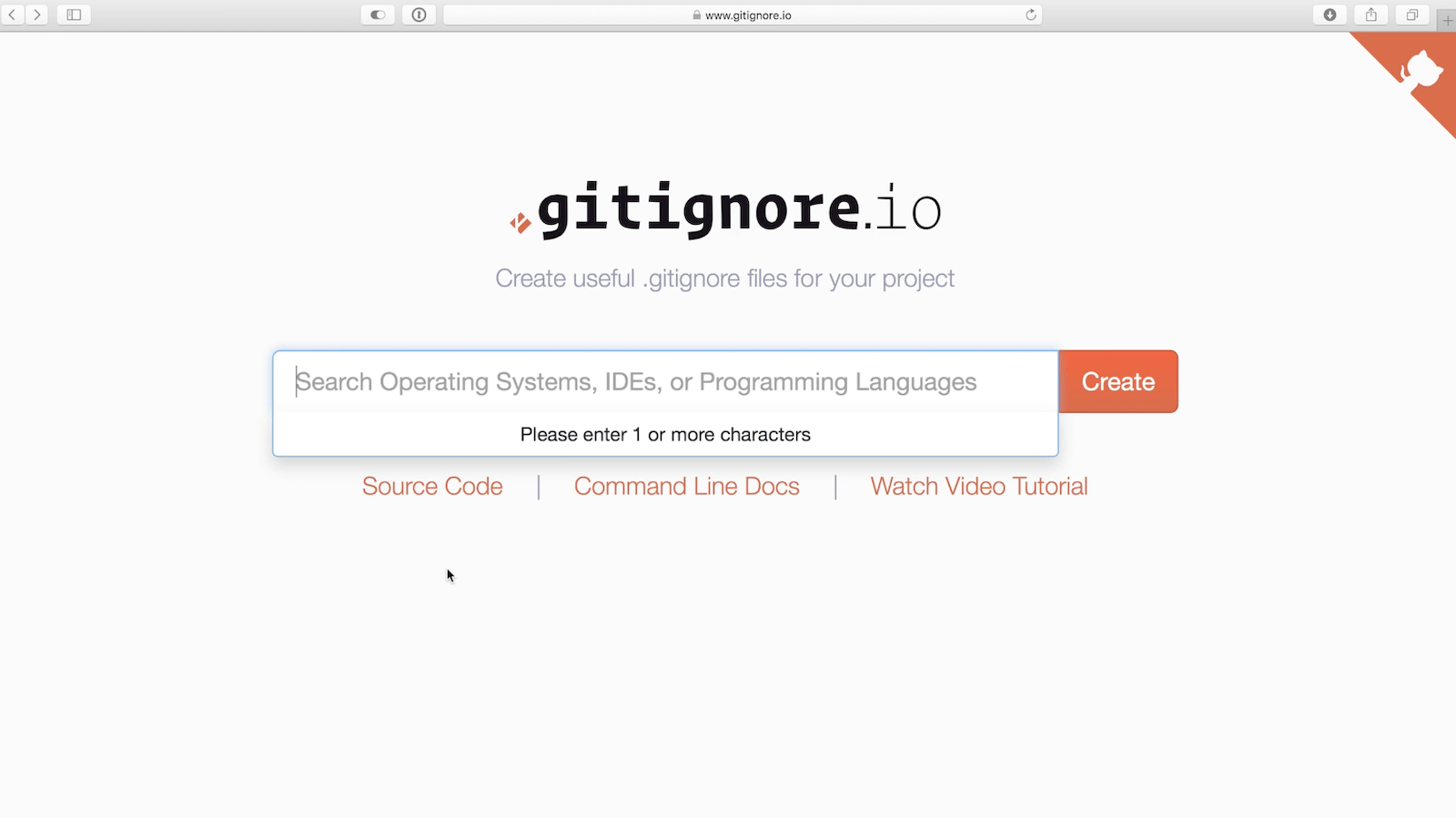Go back with the Safari back arrow
This screenshot has height=818, width=1456.
(x=12, y=15)
